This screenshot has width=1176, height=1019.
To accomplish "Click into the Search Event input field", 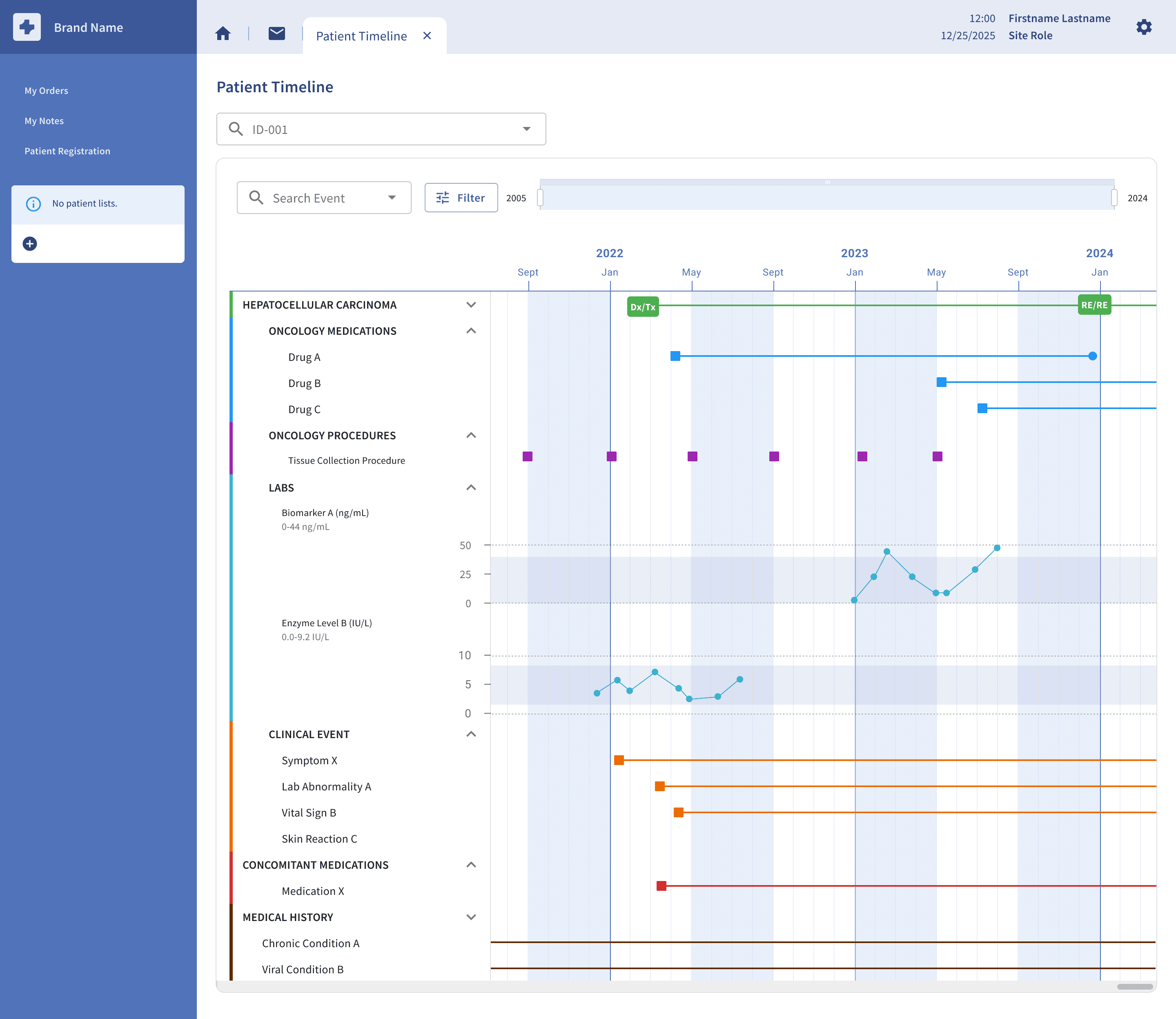I will pyautogui.click(x=324, y=197).
